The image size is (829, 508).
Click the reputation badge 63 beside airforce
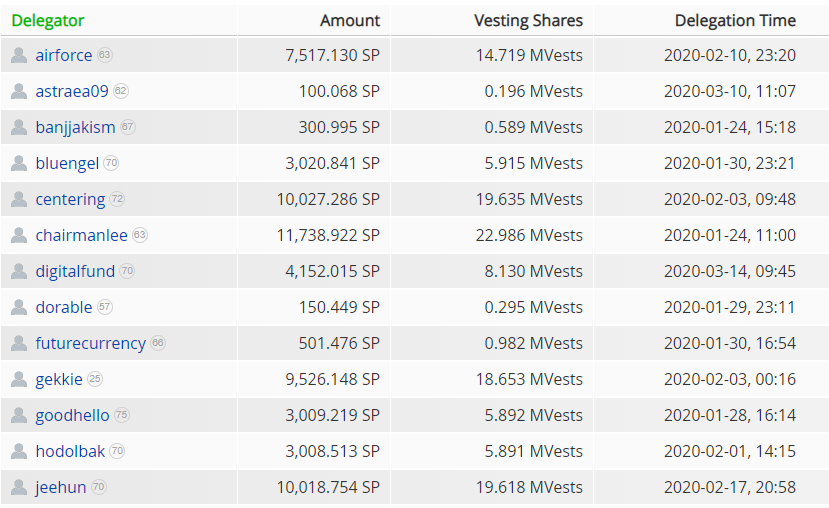click(105, 56)
